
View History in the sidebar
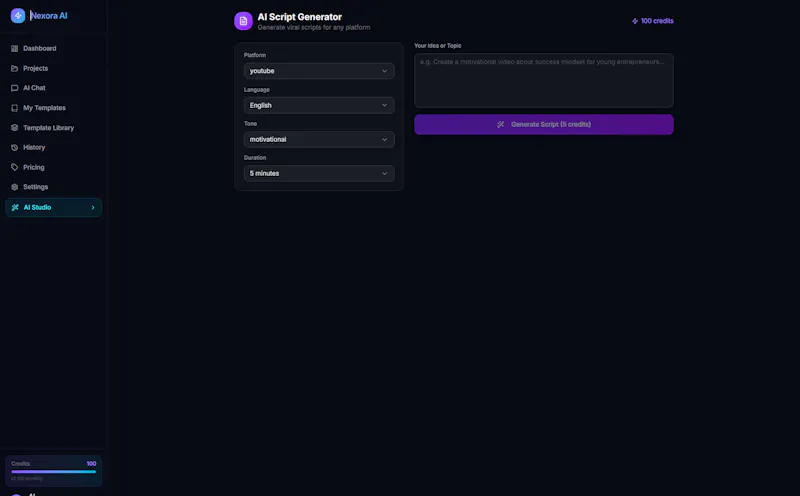coord(54,147)
